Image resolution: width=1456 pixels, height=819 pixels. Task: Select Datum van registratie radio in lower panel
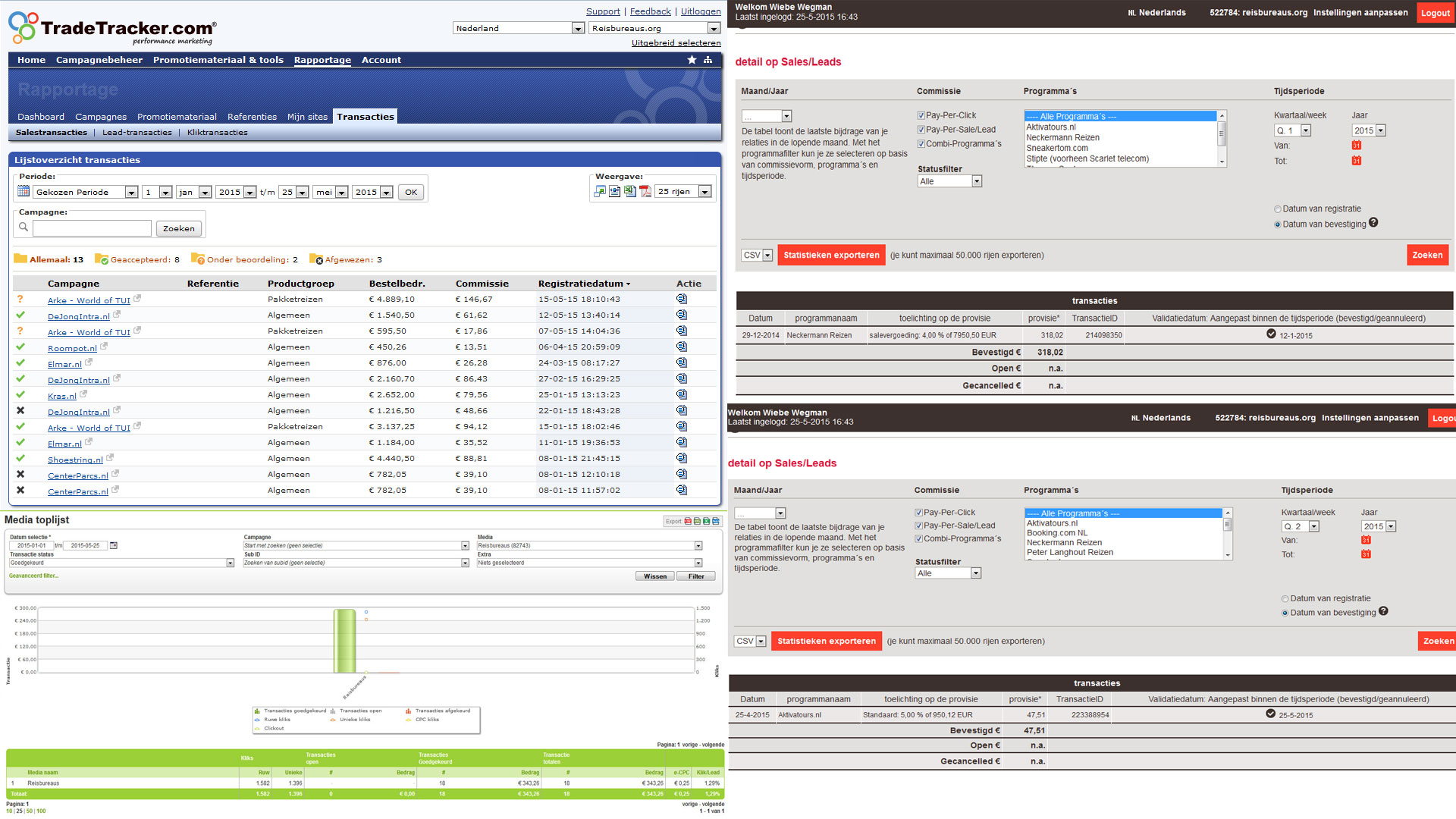click(1285, 599)
